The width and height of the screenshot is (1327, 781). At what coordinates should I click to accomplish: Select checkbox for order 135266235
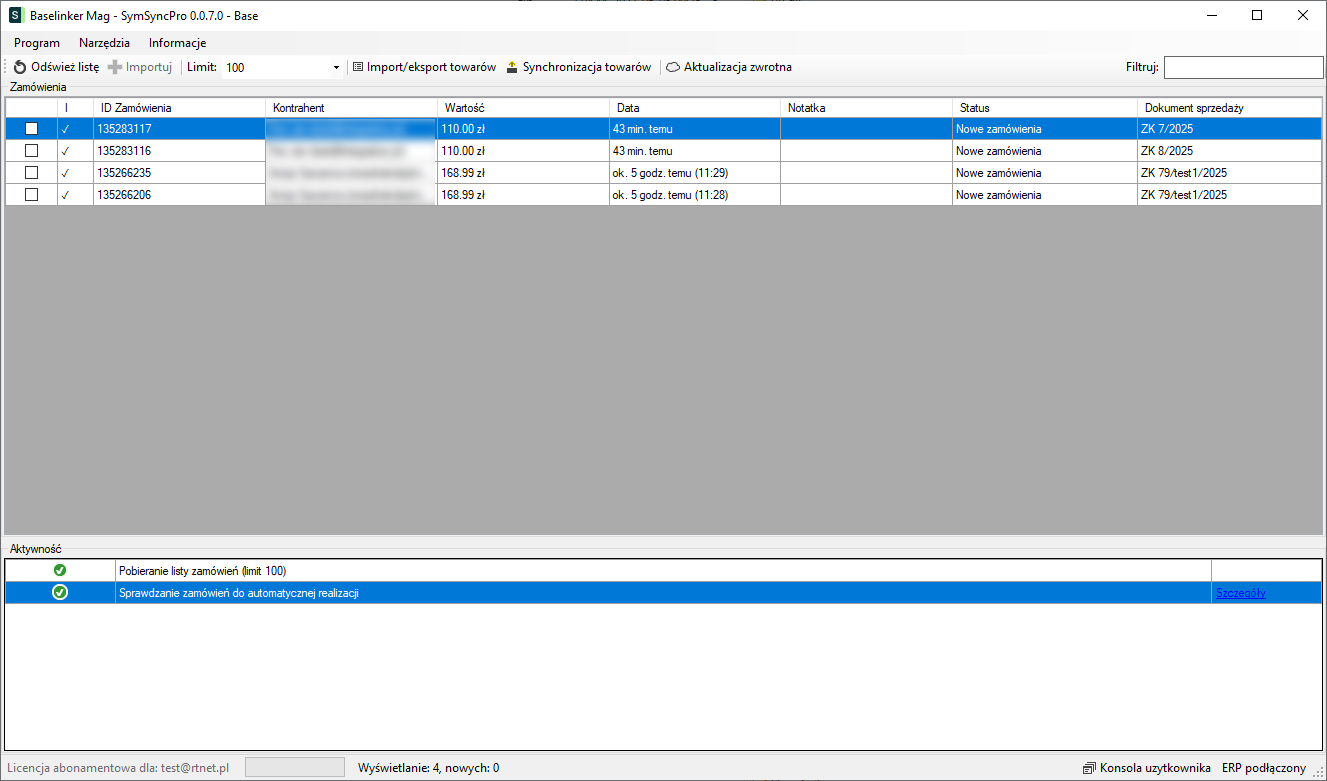[32, 173]
